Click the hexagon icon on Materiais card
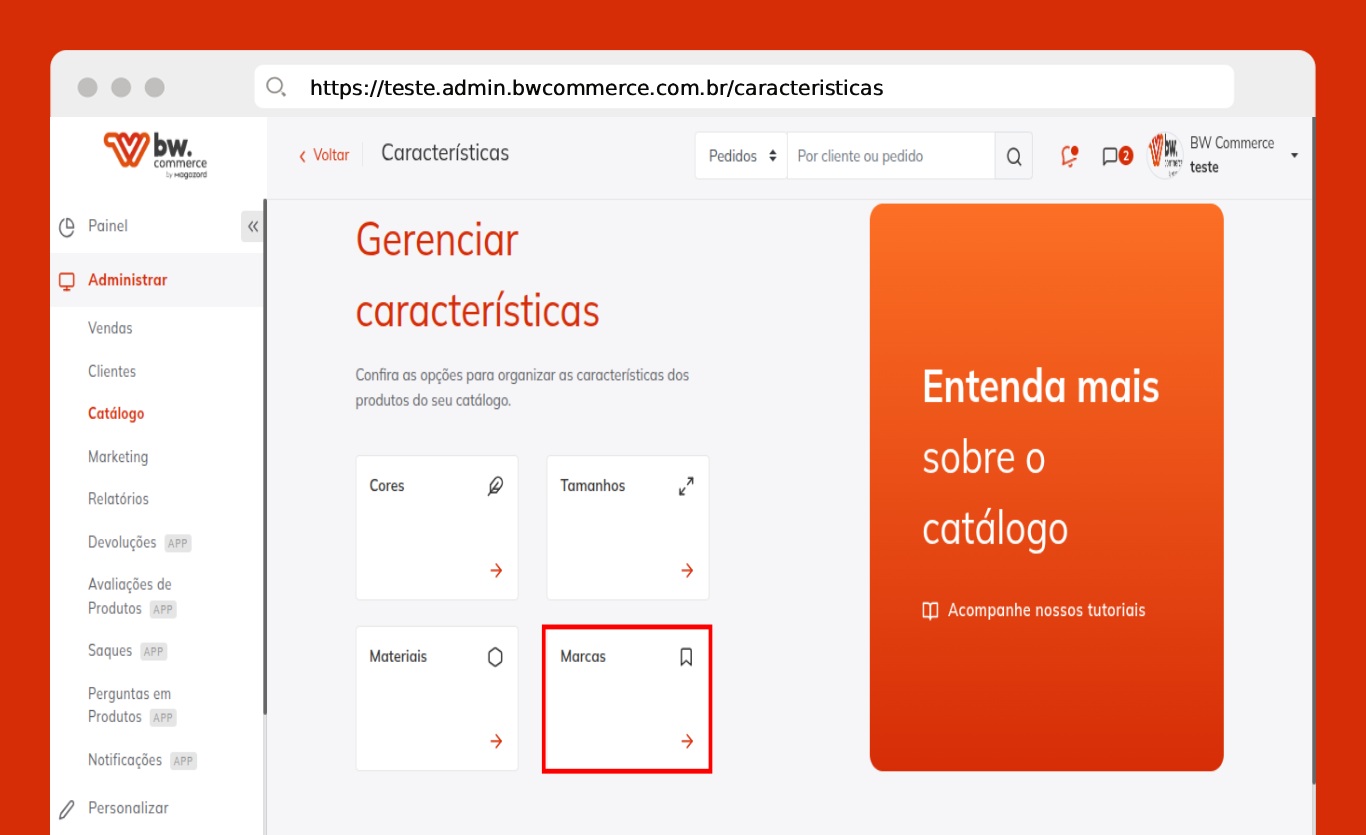 [x=495, y=657]
